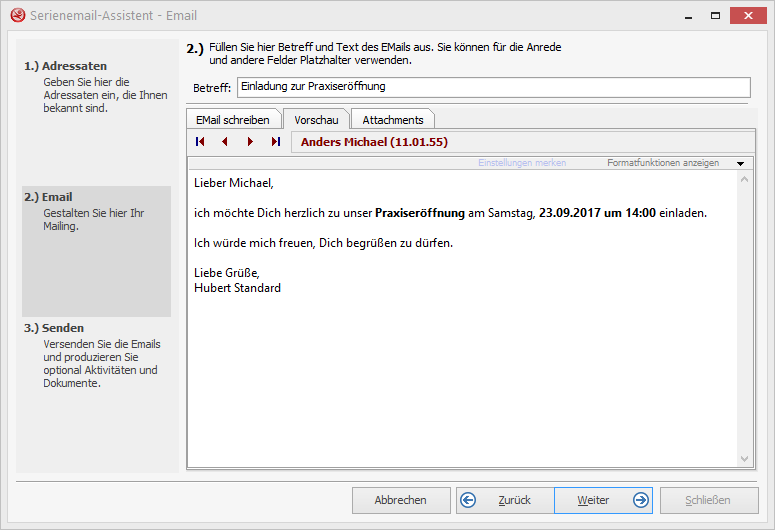The width and height of the screenshot is (775, 530).
Task: Jump to last recipient record
Action: (275, 142)
